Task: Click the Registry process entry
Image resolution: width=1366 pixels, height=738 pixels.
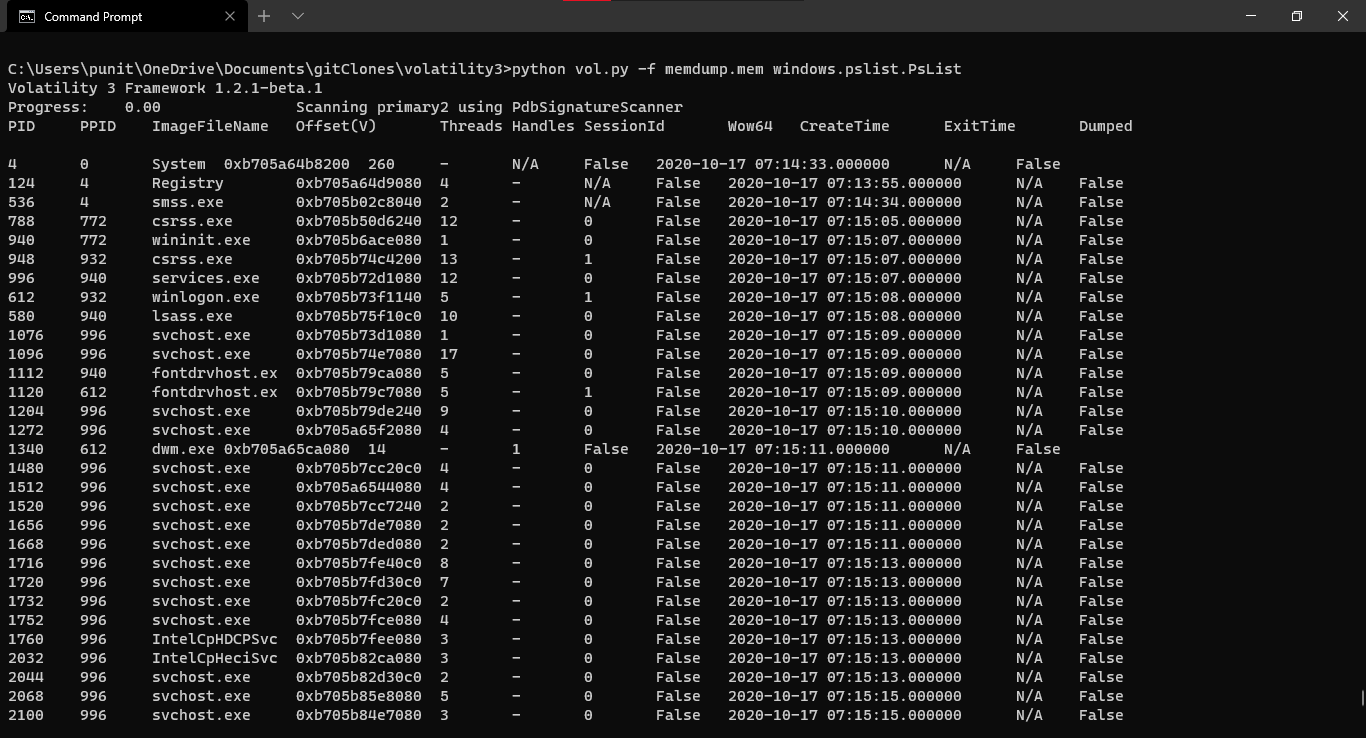Action: coord(186,183)
